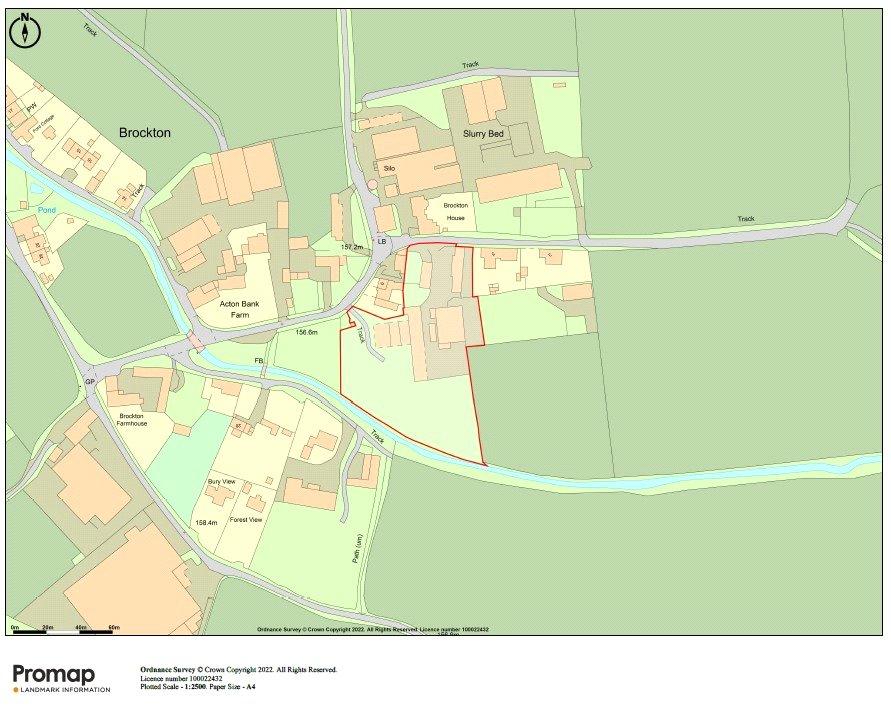This screenshot has width=891, height=707.
Task: Click the Forest View label
Action: pos(245,520)
